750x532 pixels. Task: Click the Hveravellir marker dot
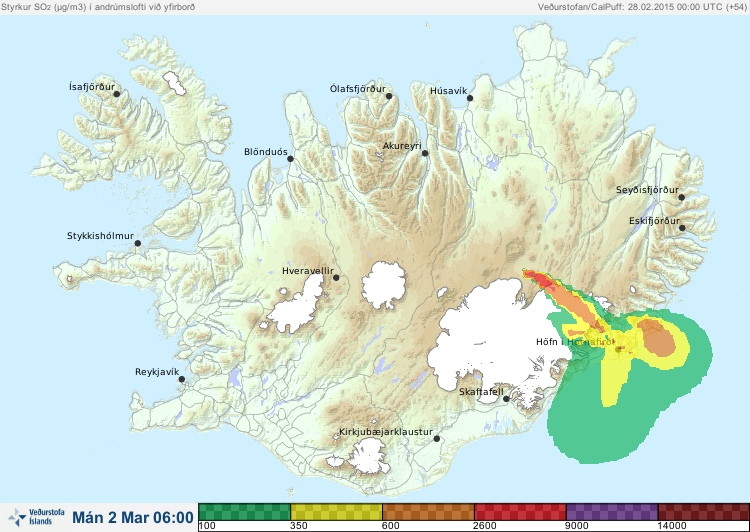336,277
